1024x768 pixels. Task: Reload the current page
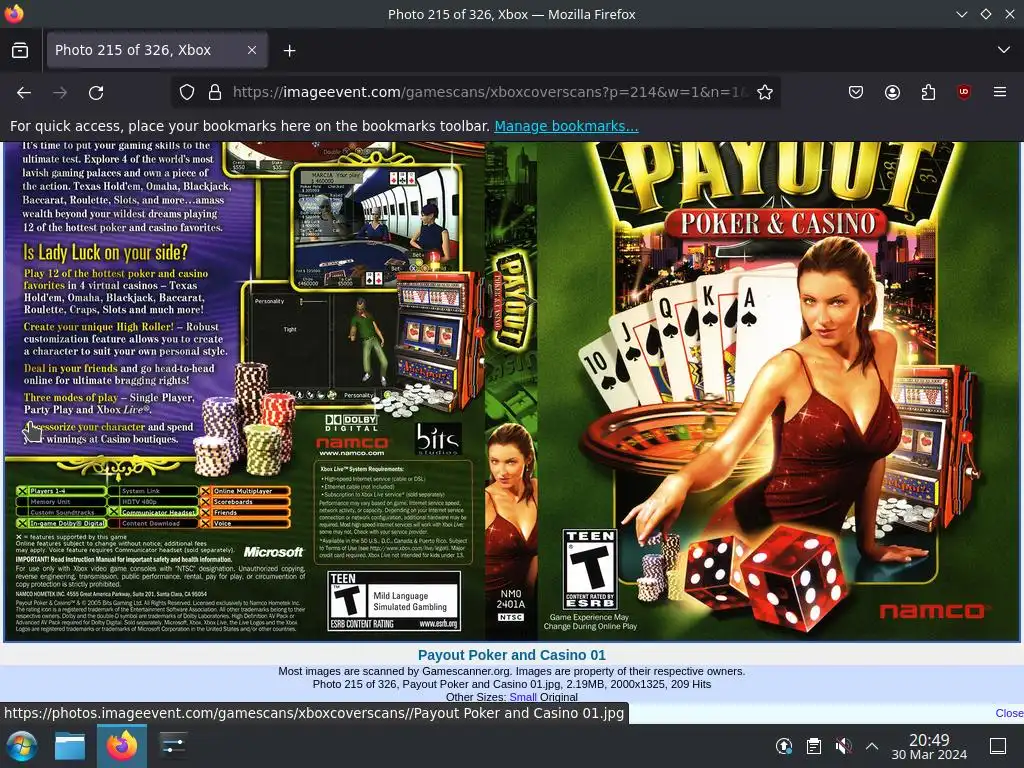pyautogui.click(x=96, y=93)
